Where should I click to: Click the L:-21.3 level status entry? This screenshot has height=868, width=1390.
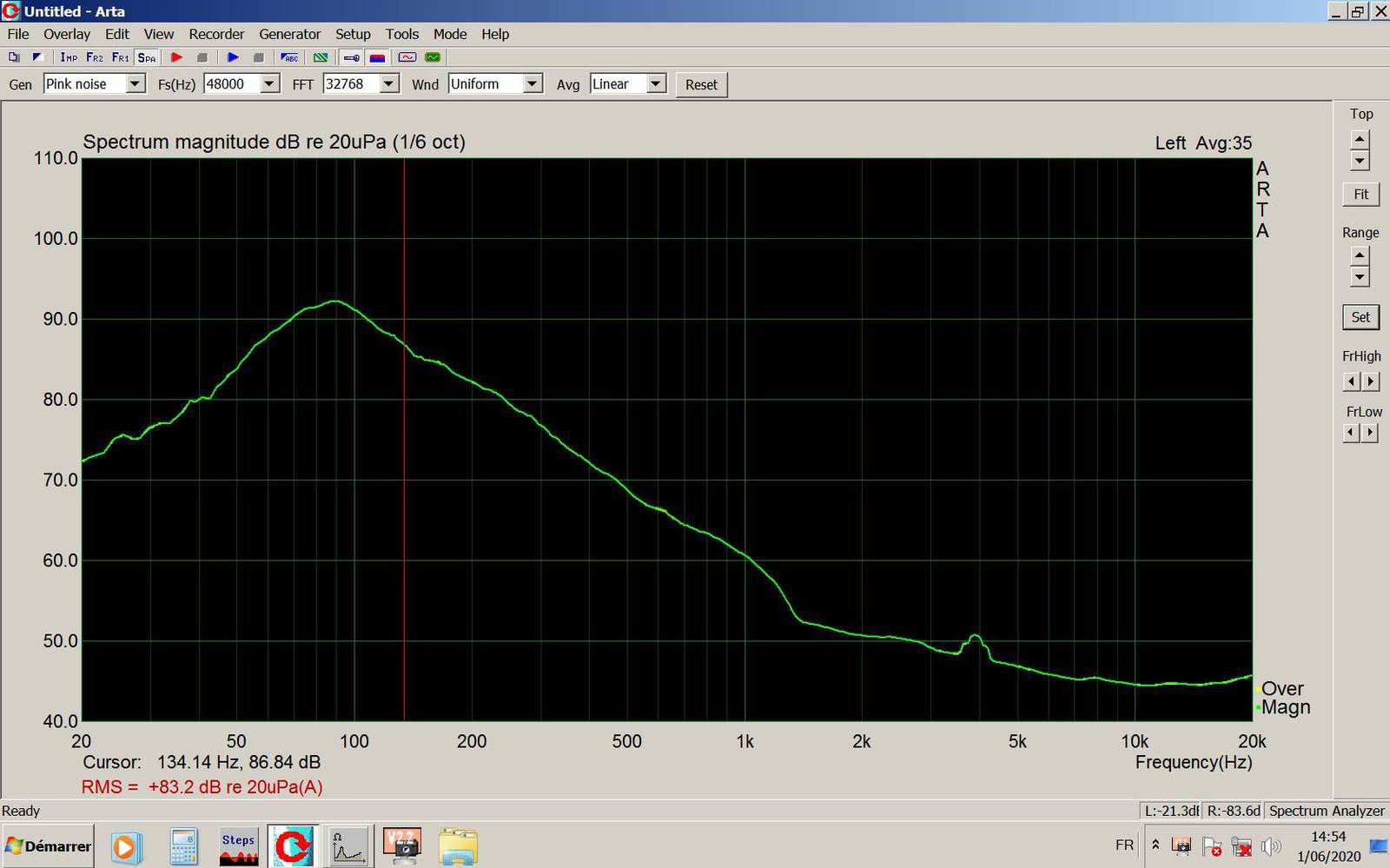point(1170,811)
